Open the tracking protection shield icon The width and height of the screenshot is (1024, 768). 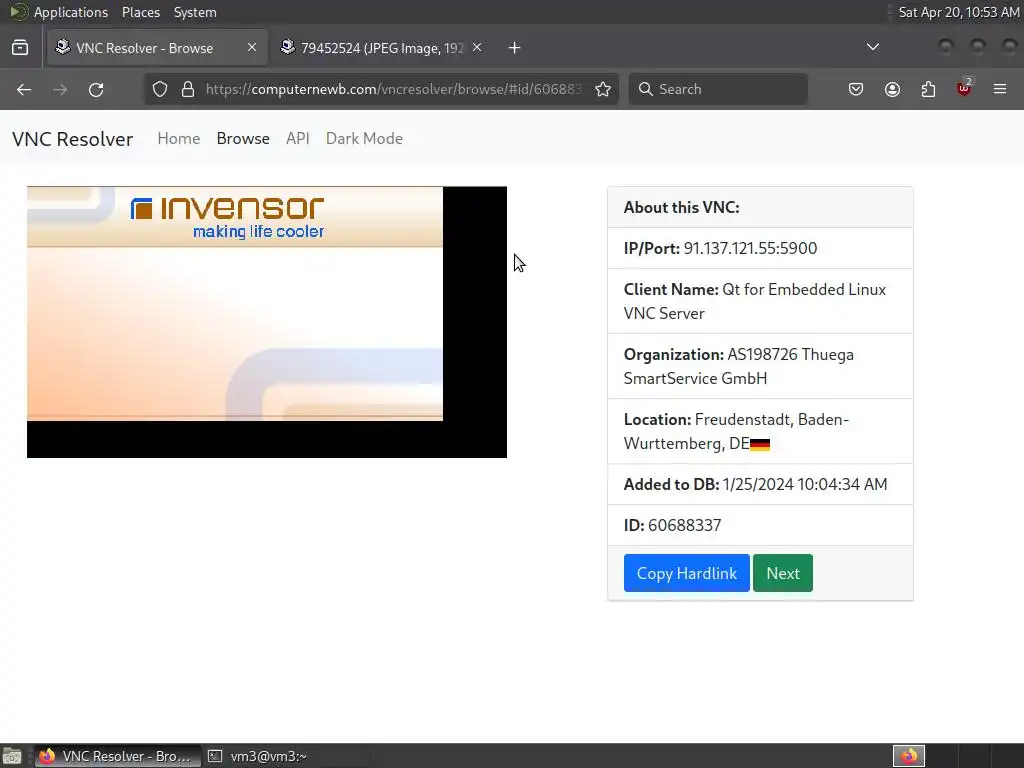[x=160, y=89]
